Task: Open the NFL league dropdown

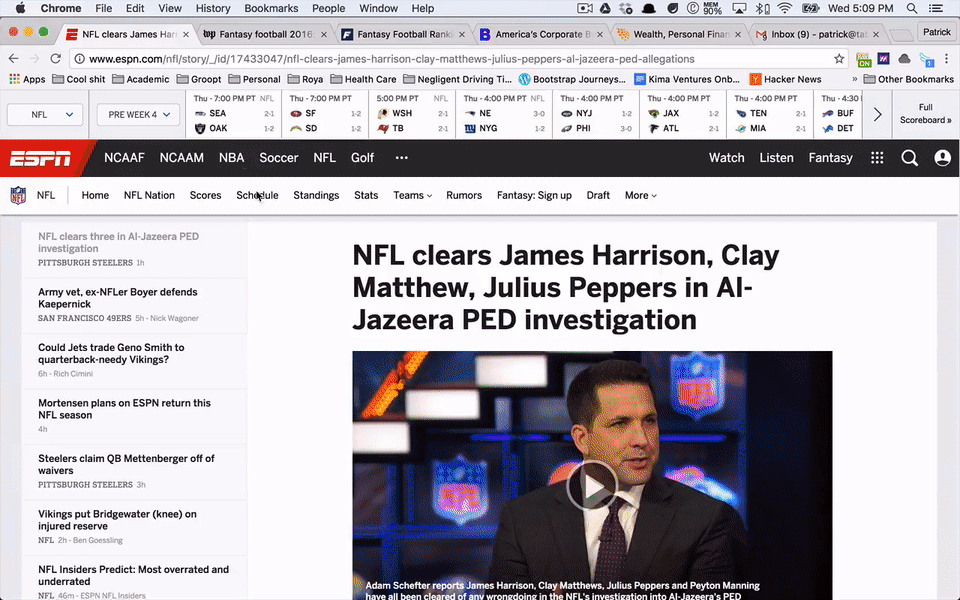Action: pos(45,114)
